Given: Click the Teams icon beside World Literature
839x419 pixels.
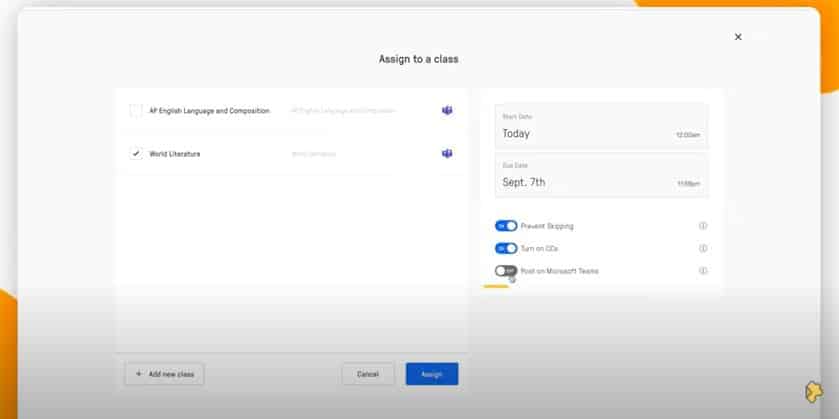Looking at the screenshot, I should point(447,154).
